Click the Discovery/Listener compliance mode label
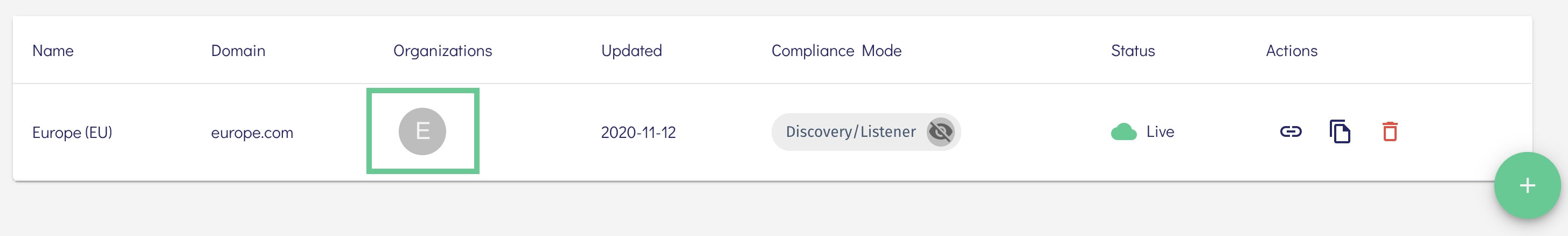The width and height of the screenshot is (1568, 236). (850, 132)
